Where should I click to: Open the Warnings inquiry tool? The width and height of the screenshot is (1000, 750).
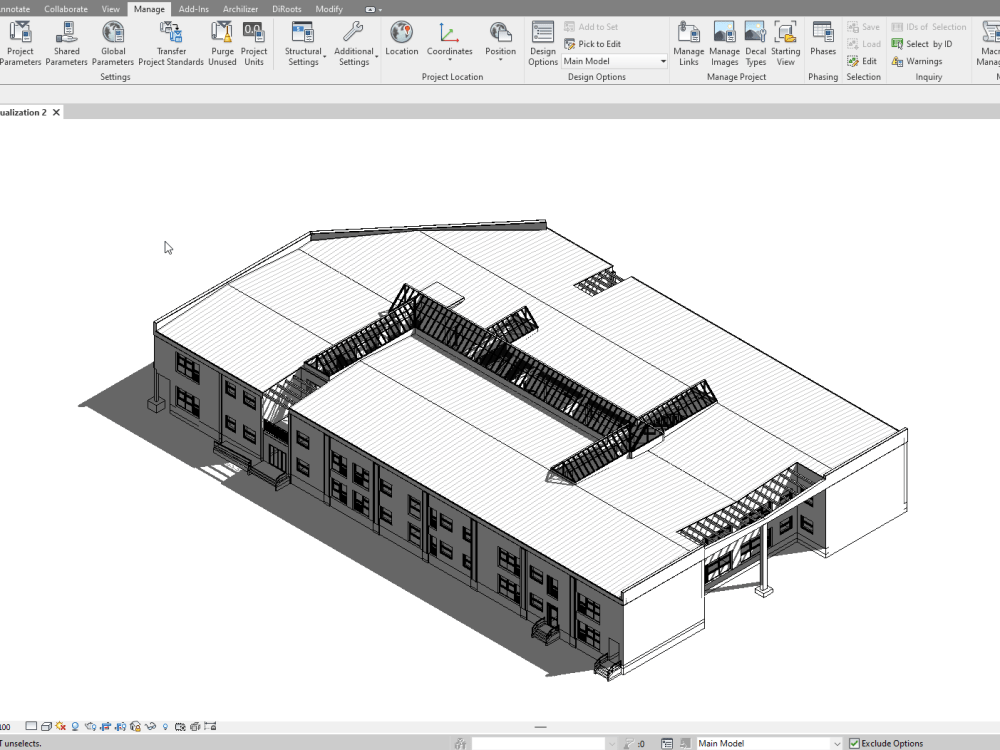pos(920,61)
